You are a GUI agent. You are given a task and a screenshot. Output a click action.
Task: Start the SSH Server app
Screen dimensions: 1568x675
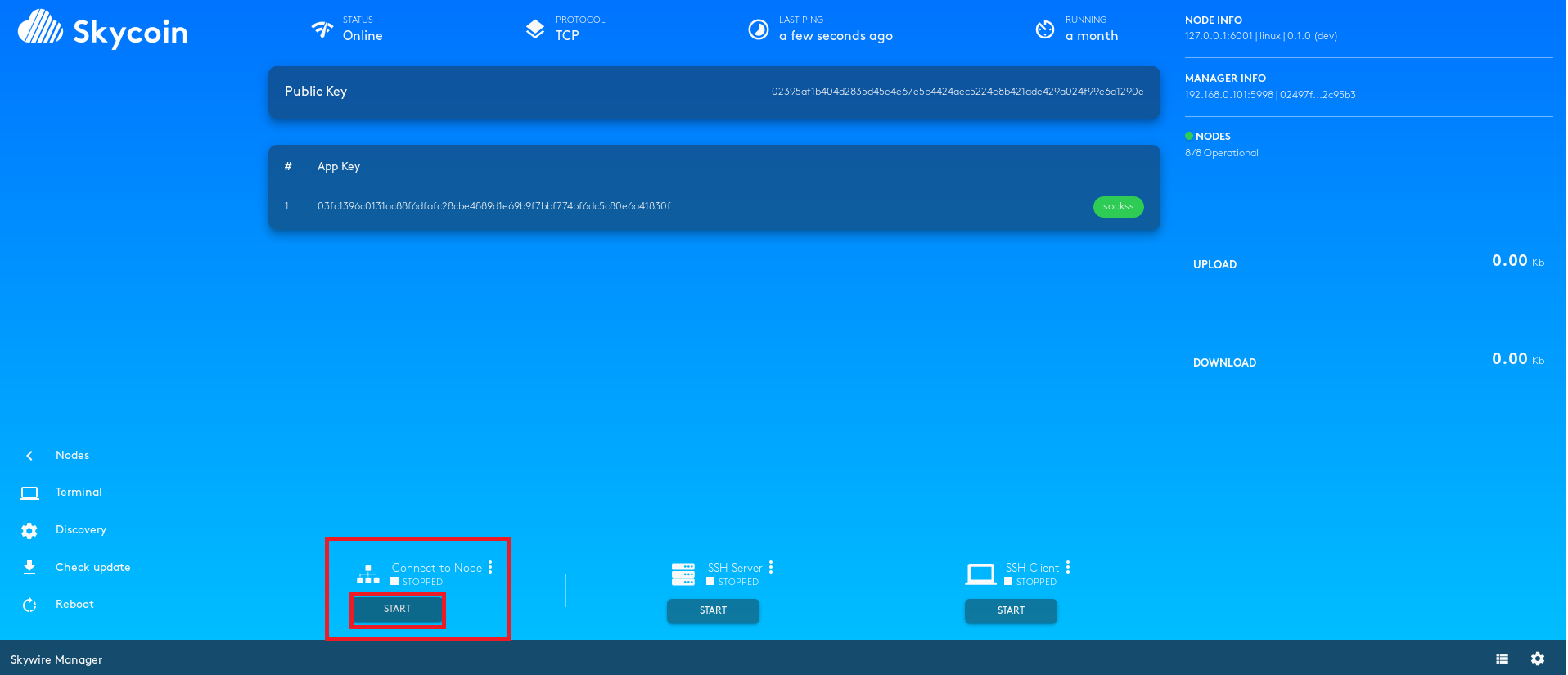click(x=713, y=611)
